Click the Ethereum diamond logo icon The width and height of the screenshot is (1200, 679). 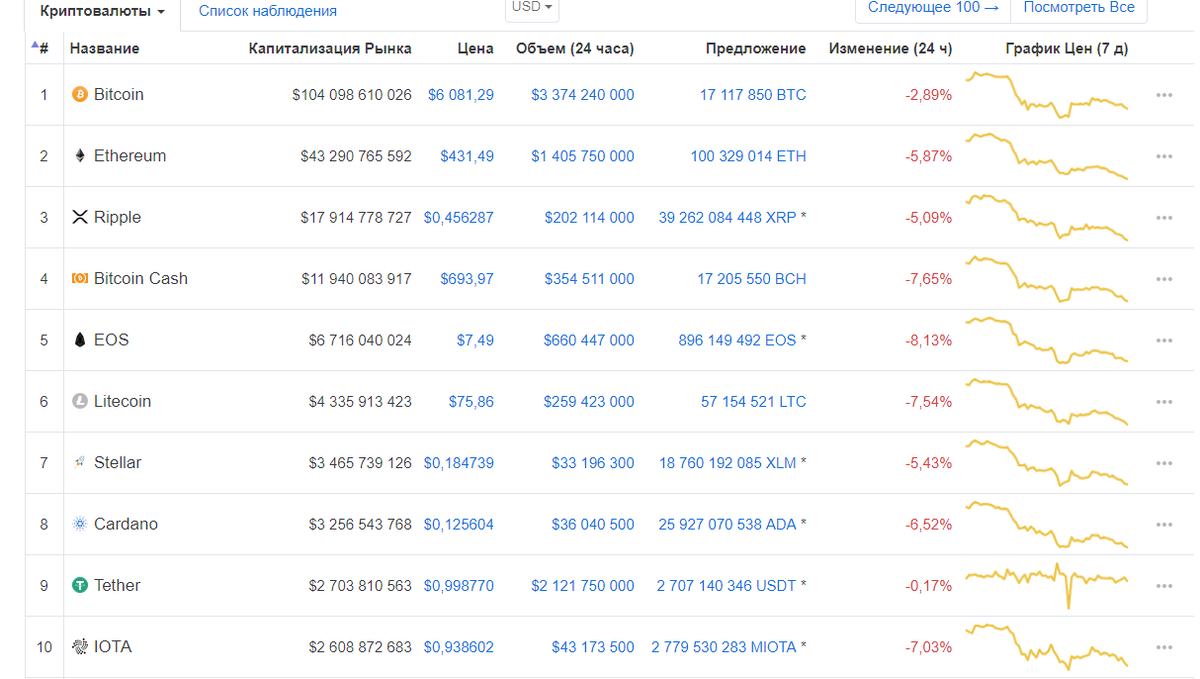80,156
